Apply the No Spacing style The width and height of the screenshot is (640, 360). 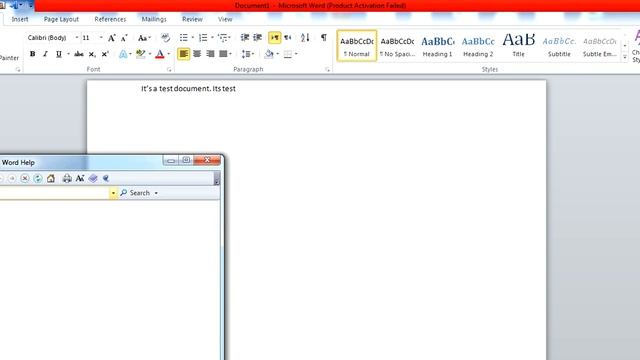click(398, 46)
